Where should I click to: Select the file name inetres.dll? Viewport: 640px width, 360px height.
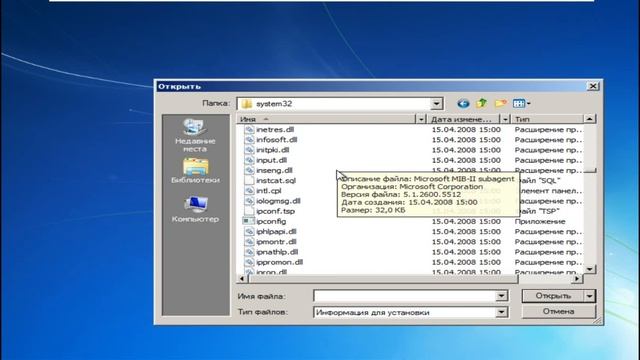pyautogui.click(x=275, y=129)
